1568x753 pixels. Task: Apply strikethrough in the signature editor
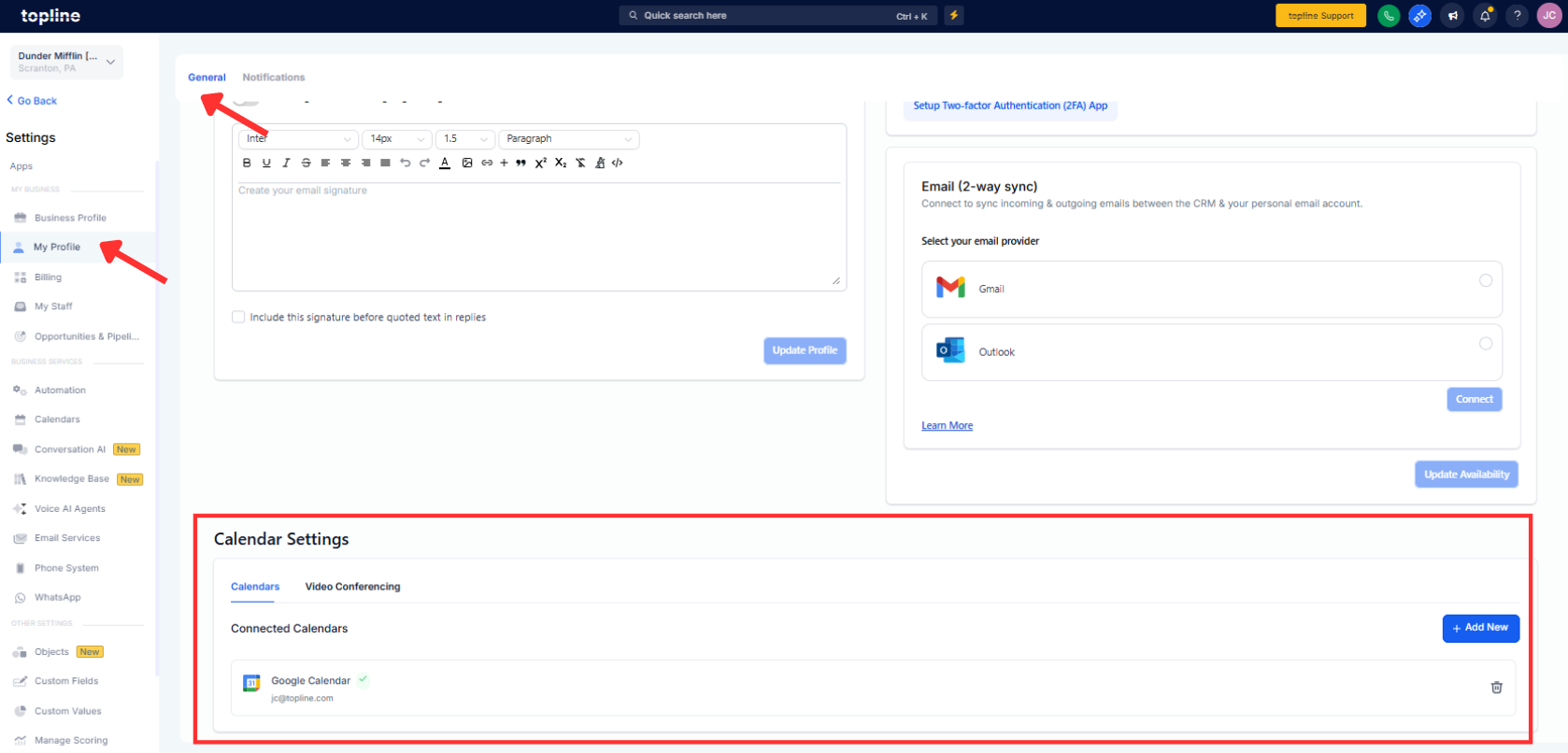coord(306,163)
